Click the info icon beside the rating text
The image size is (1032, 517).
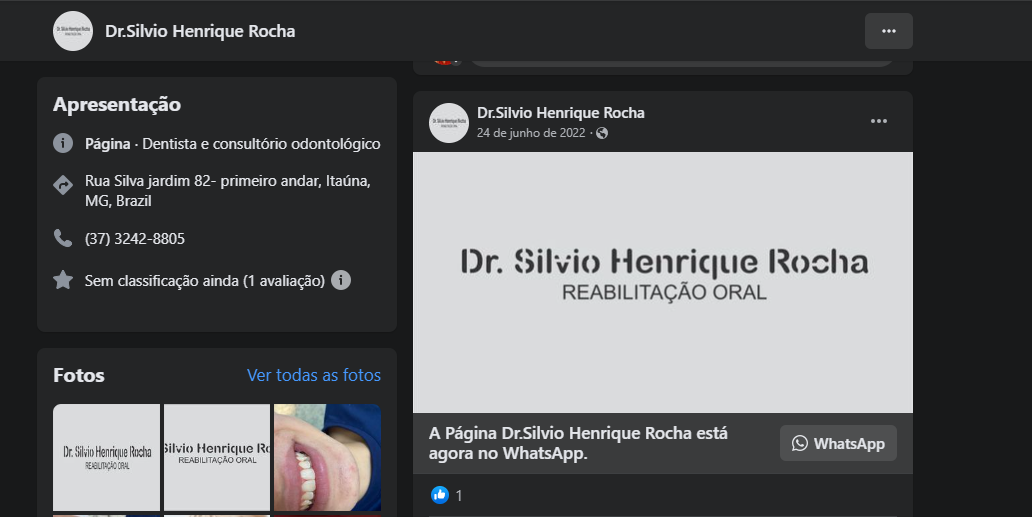click(341, 280)
